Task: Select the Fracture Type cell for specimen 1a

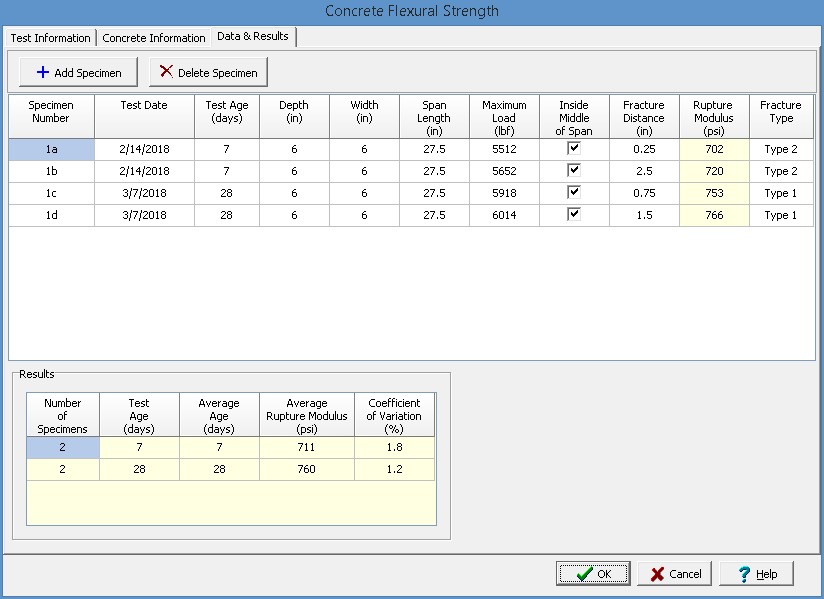Action: coord(781,149)
